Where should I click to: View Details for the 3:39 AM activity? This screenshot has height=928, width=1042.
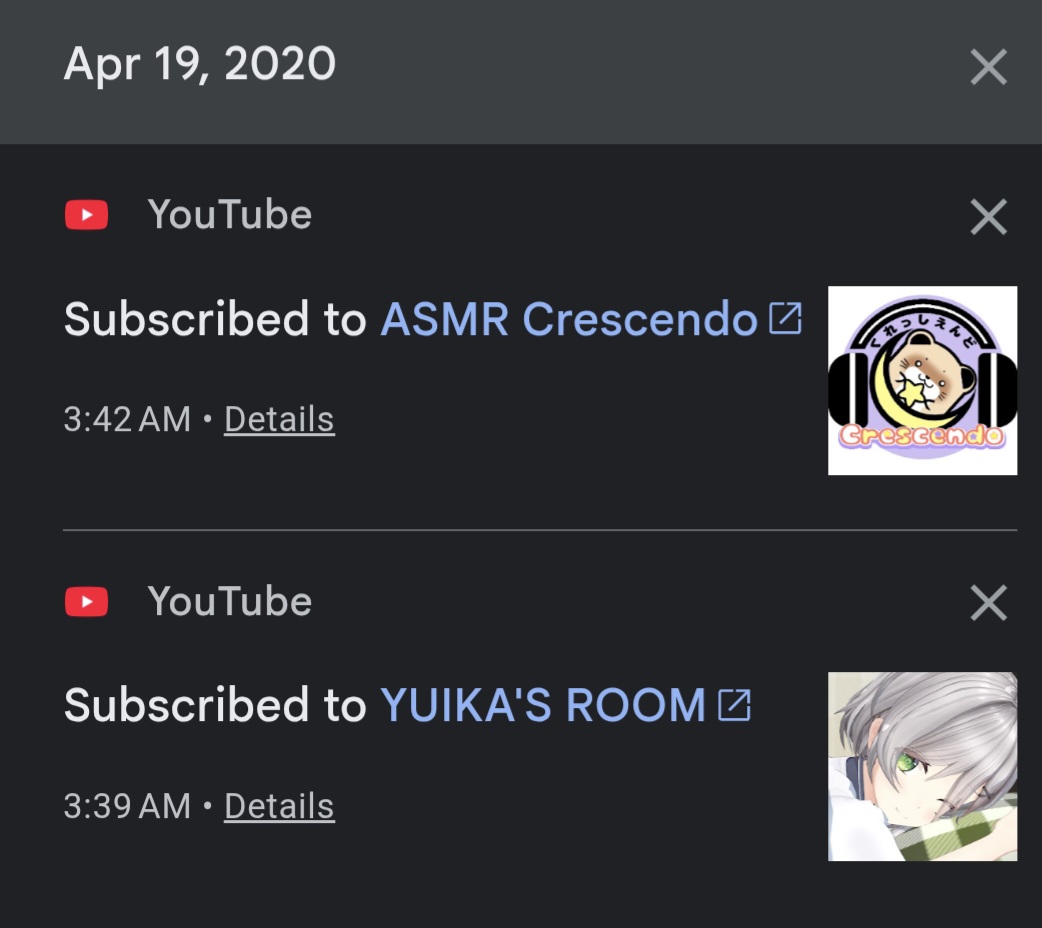point(279,806)
